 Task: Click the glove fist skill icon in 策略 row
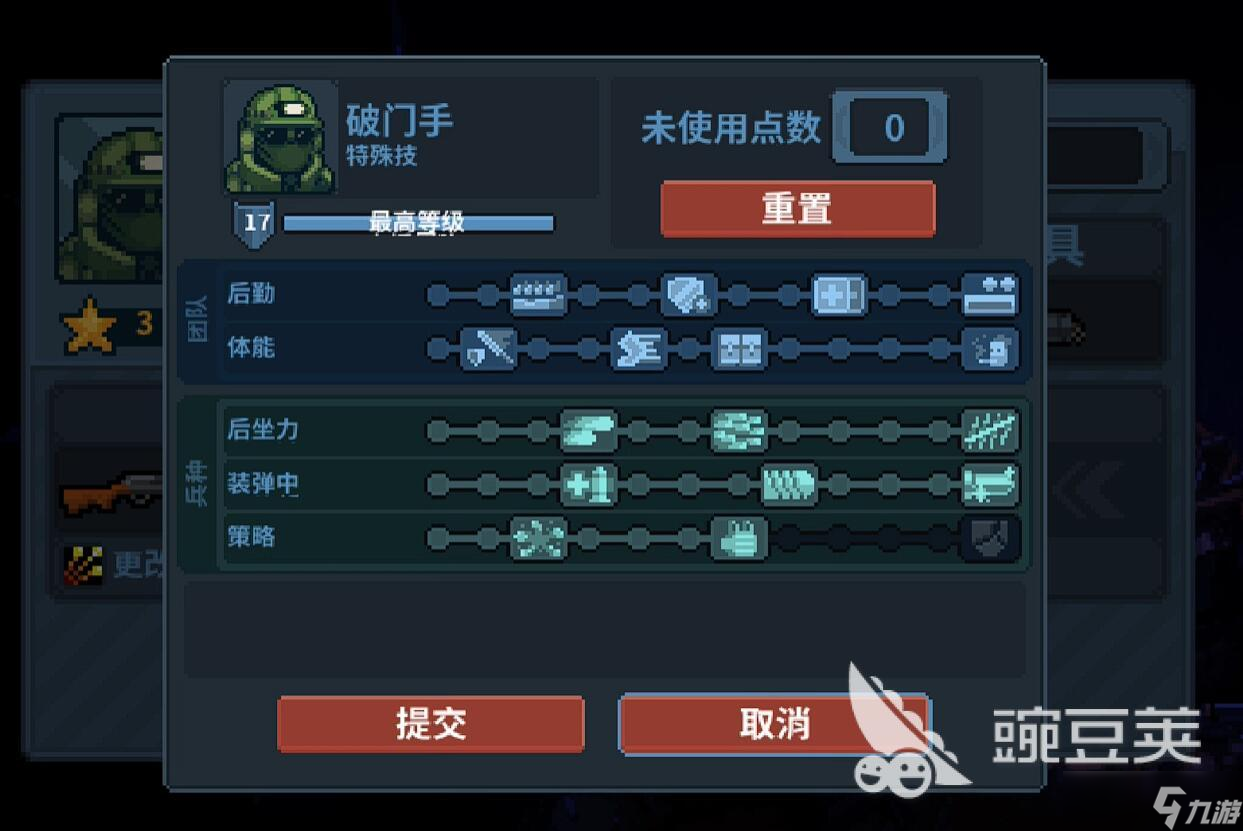pyautogui.click(x=739, y=539)
